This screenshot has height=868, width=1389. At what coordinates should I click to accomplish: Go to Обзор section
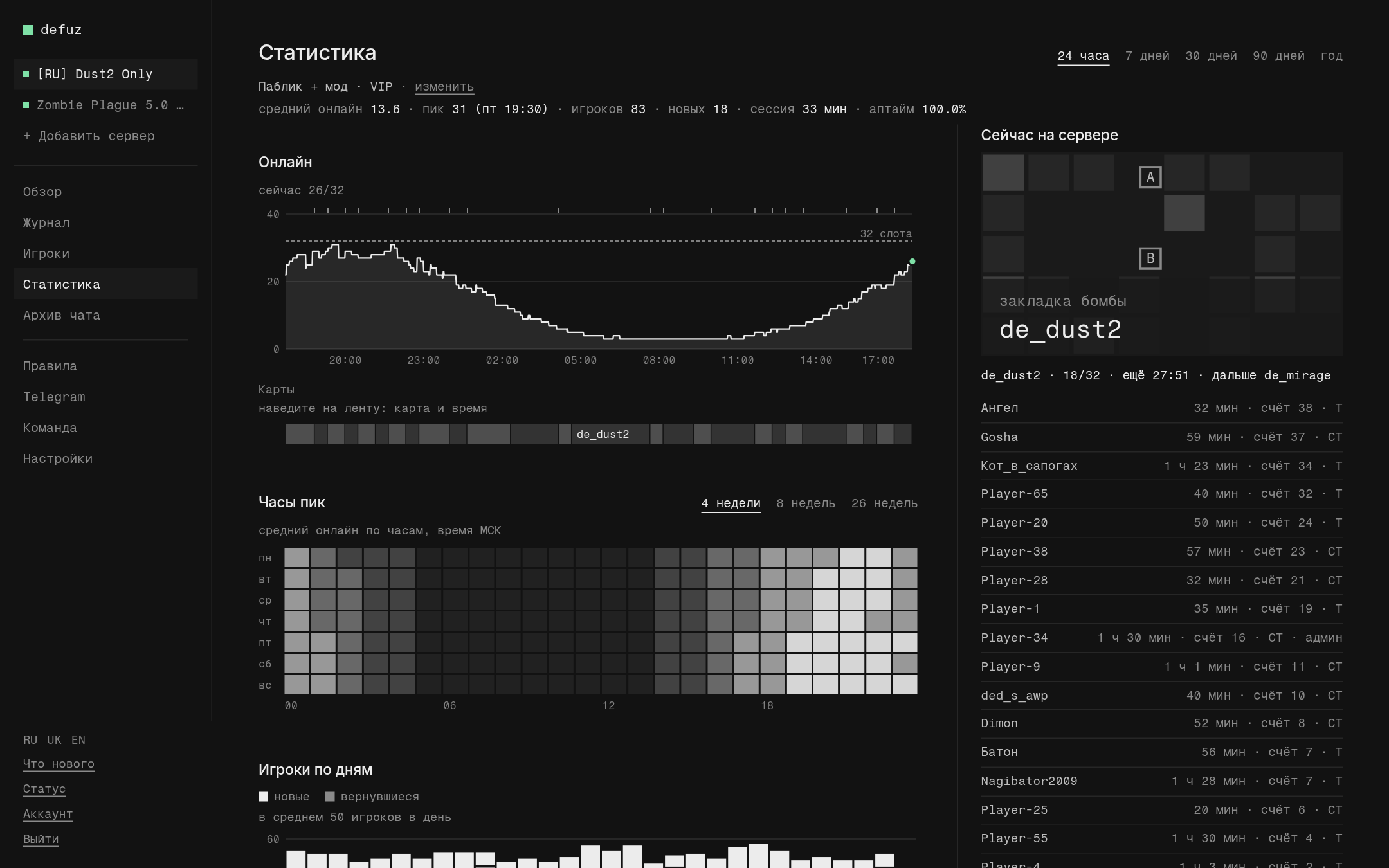click(105, 192)
